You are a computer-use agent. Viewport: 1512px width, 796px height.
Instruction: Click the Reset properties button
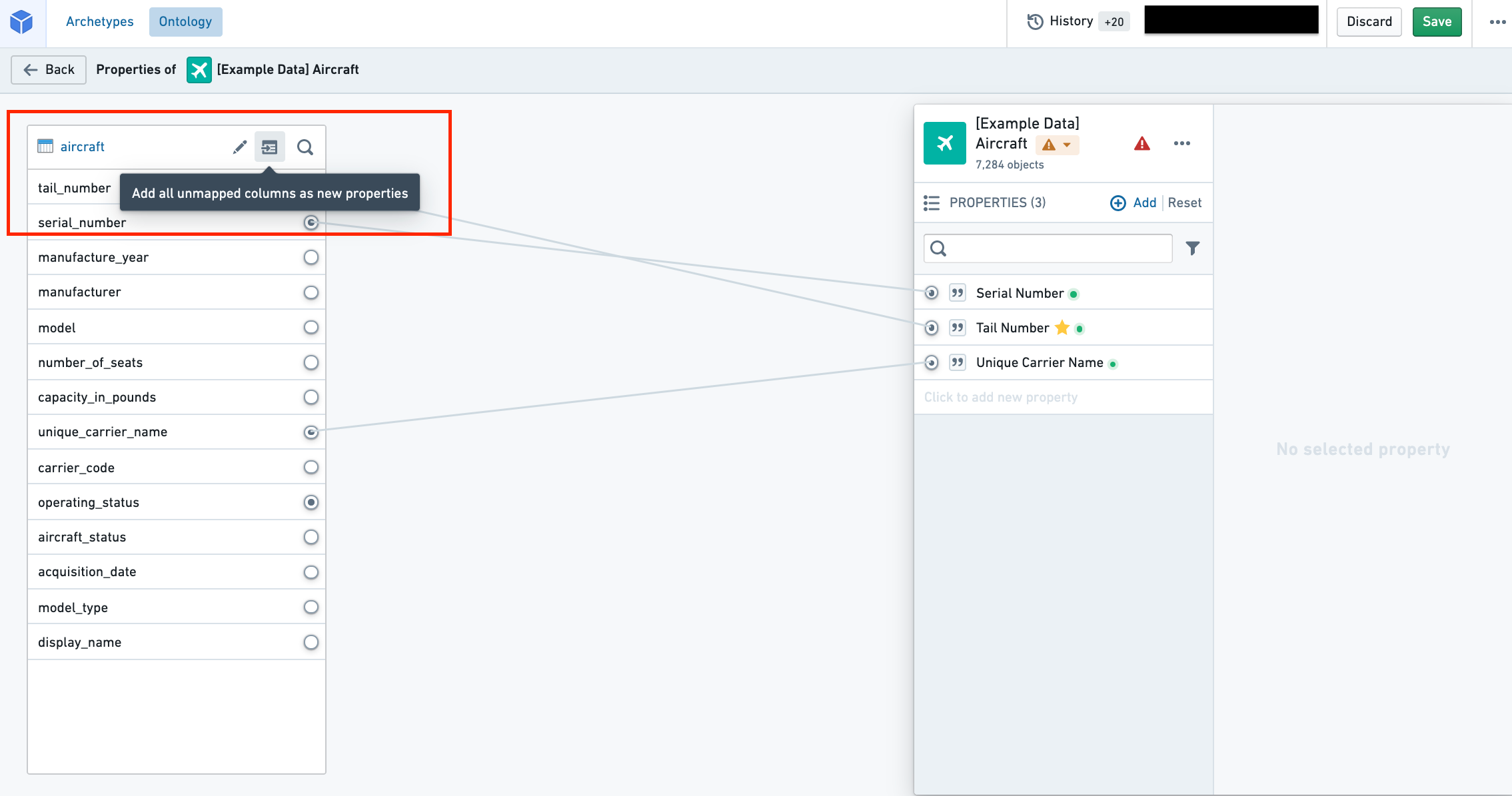1183,203
